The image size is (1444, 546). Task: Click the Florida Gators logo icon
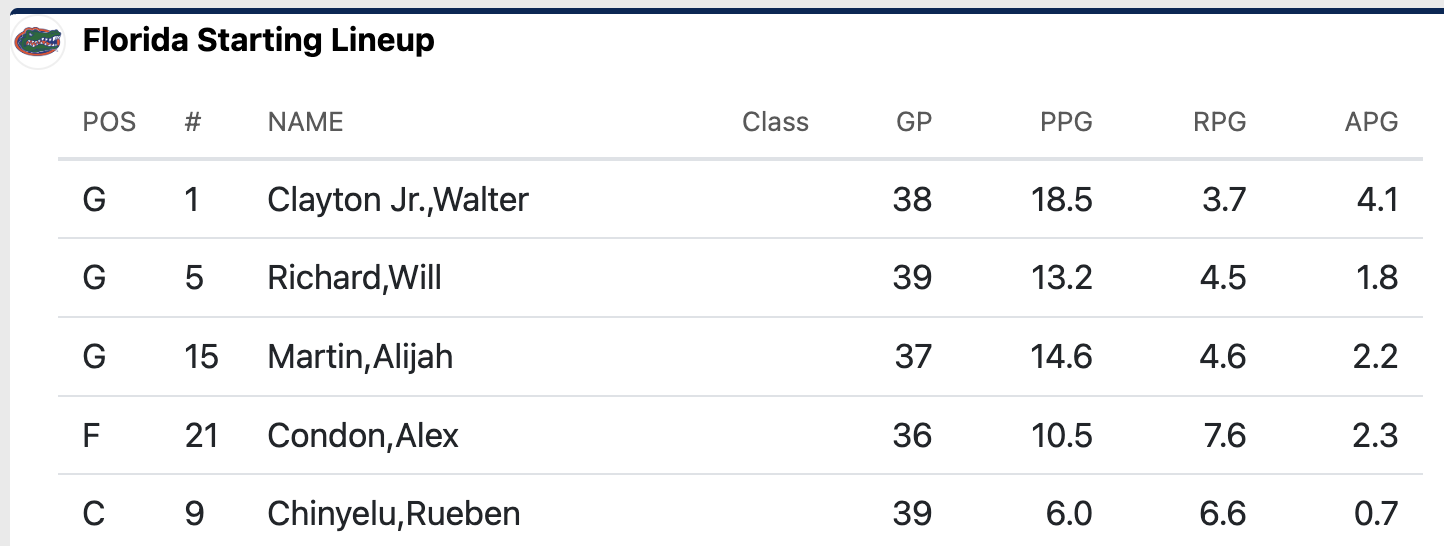pyautogui.click(x=37, y=42)
